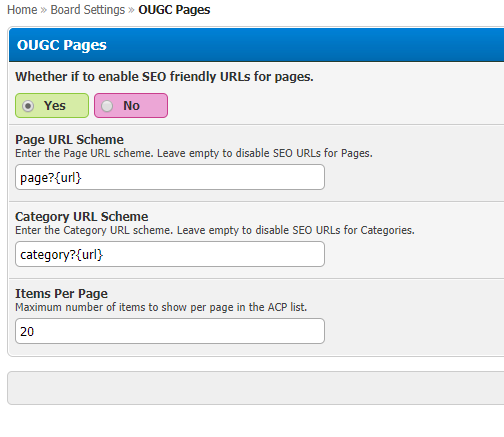Go to the Home breadcrumb link
This screenshot has width=504, height=437.
click(22, 10)
